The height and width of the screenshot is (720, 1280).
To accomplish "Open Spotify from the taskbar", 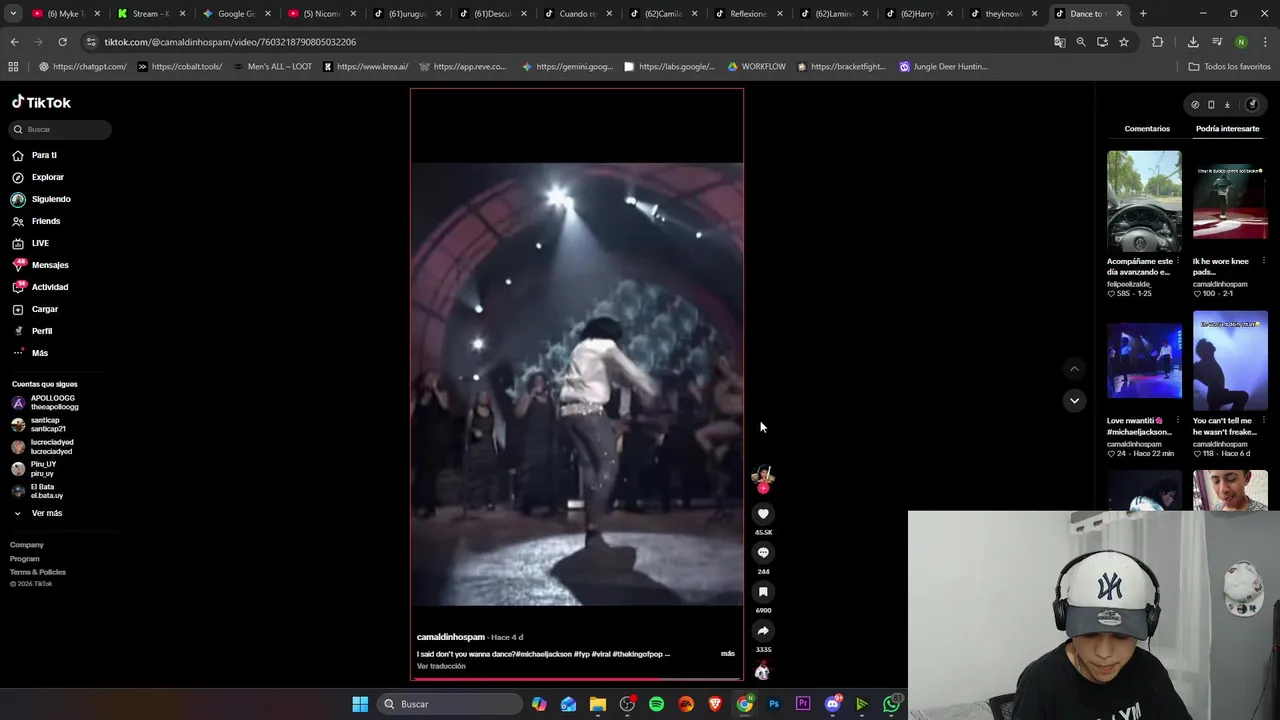I will click(x=656, y=704).
